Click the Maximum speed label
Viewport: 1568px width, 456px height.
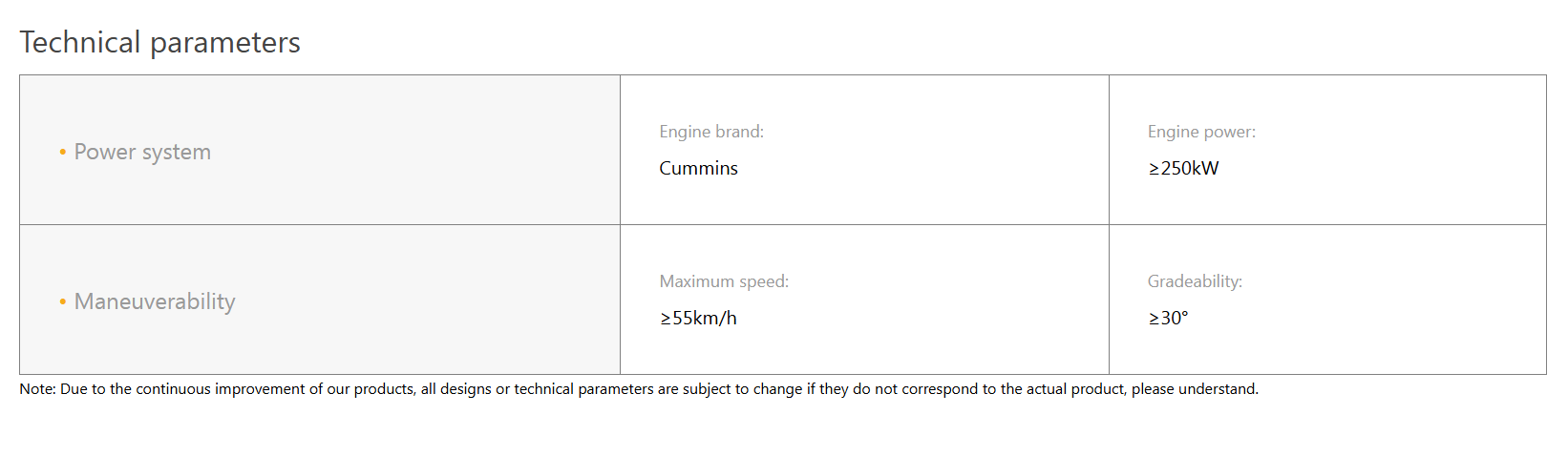point(724,281)
